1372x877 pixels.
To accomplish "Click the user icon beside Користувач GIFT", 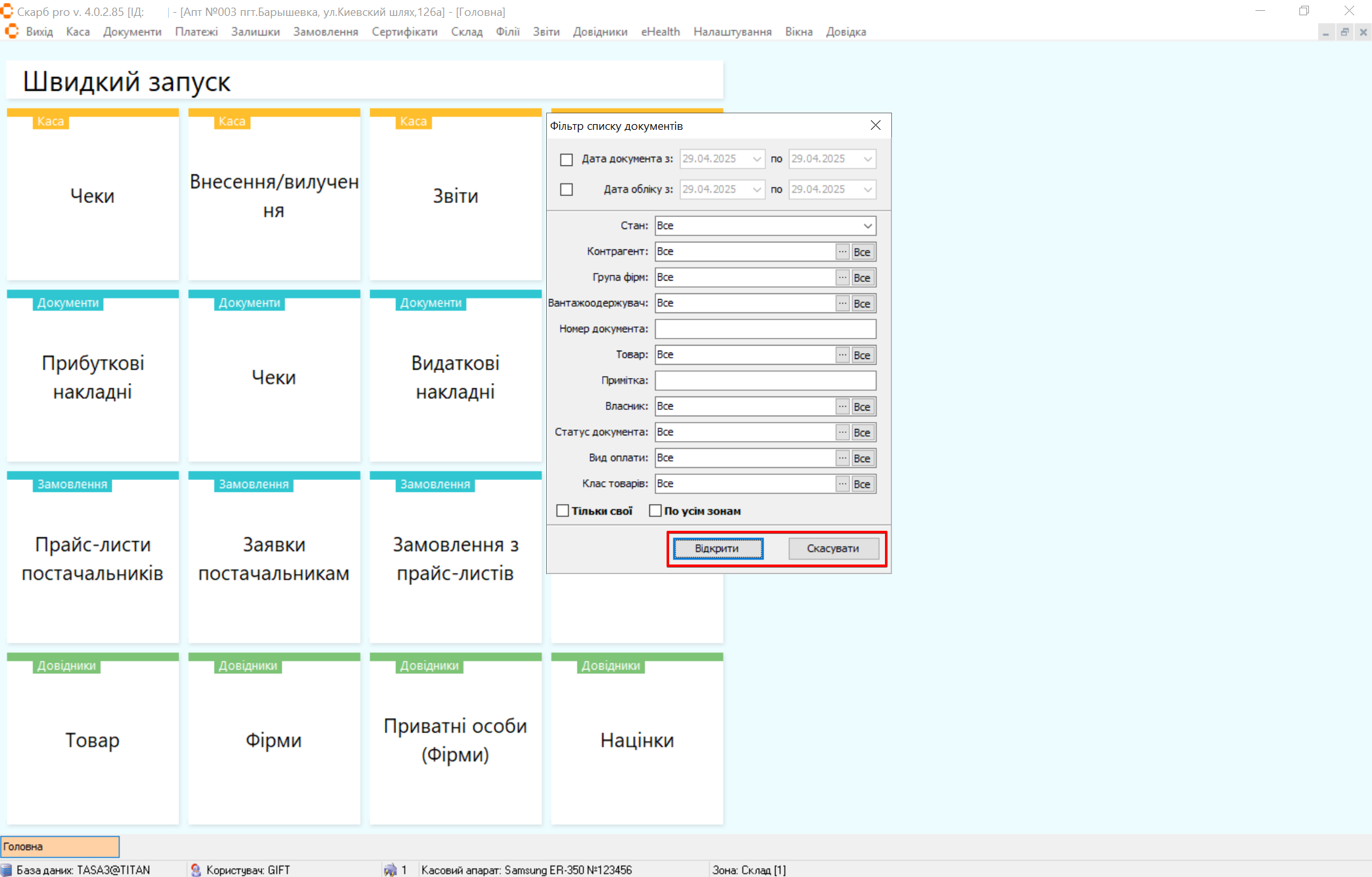I will click(195, 870).
